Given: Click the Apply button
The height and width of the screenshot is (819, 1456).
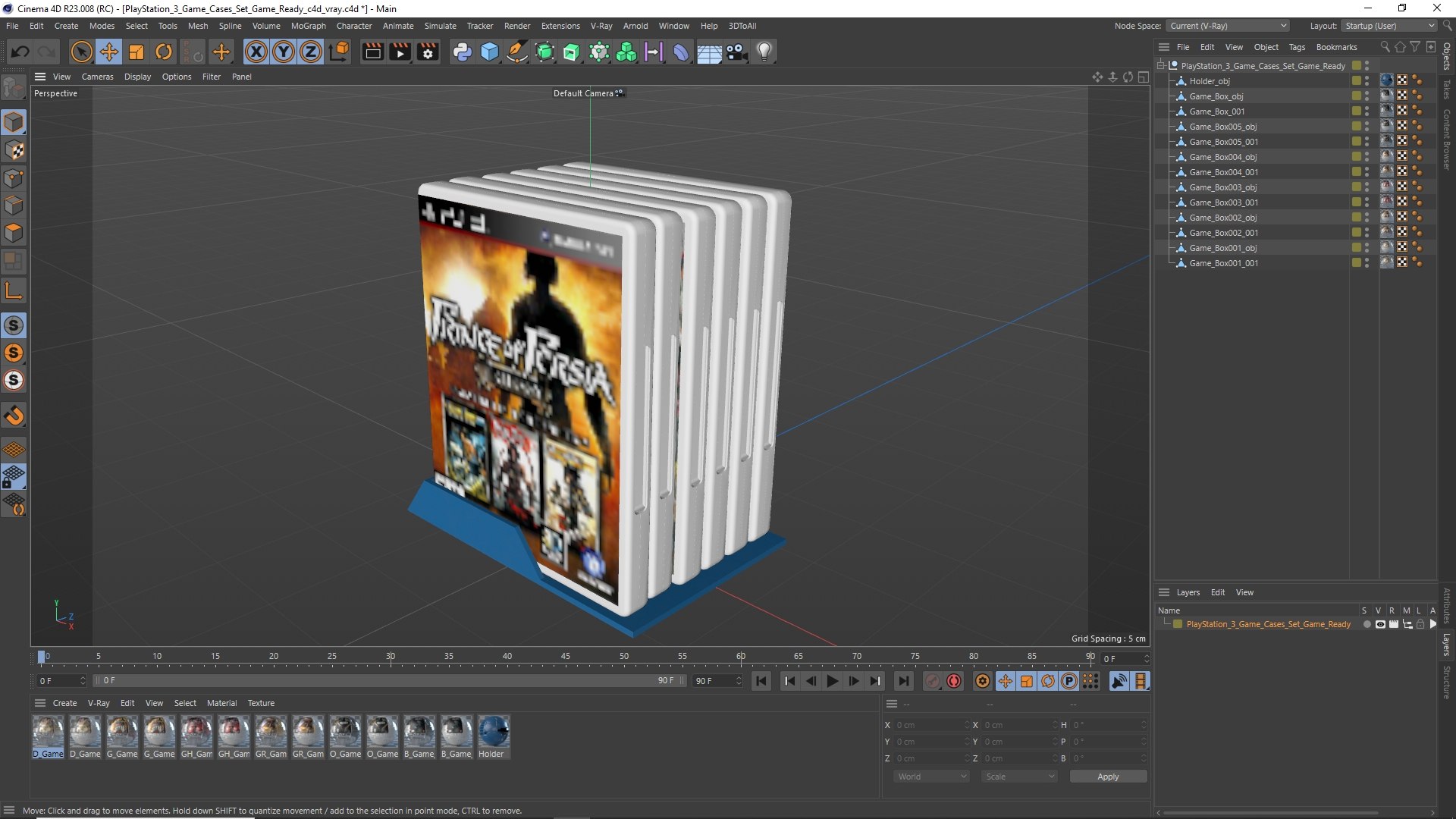Looking at the screenshot, I should [1108, 777].
